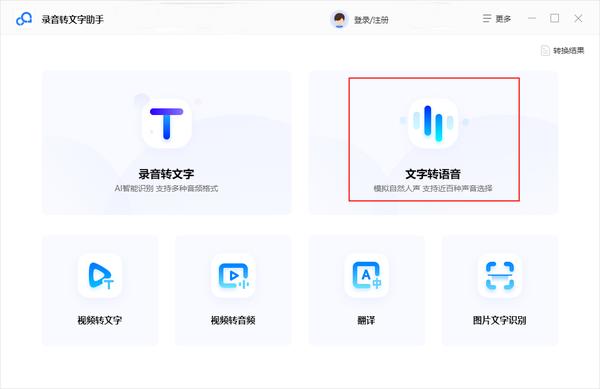Click the 翻译 label
This screenshot has width=600, height=389.
[366, 320]
